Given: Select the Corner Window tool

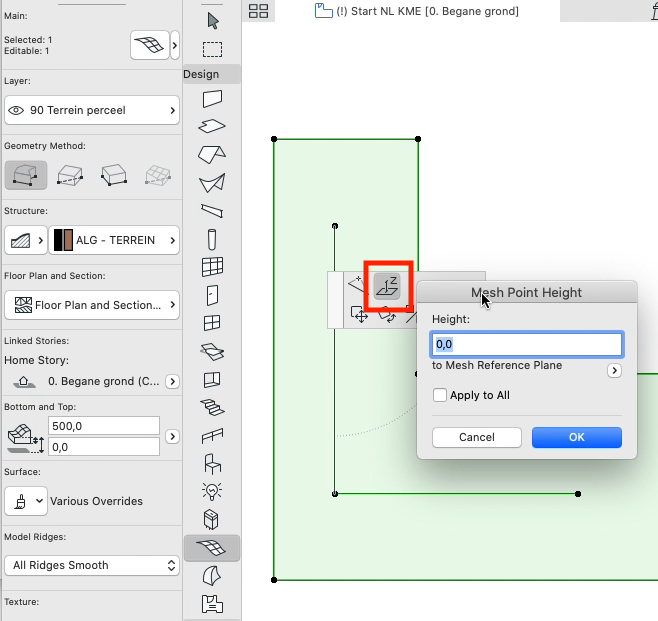Looking at the screenshot, I should tap(212, 379).
